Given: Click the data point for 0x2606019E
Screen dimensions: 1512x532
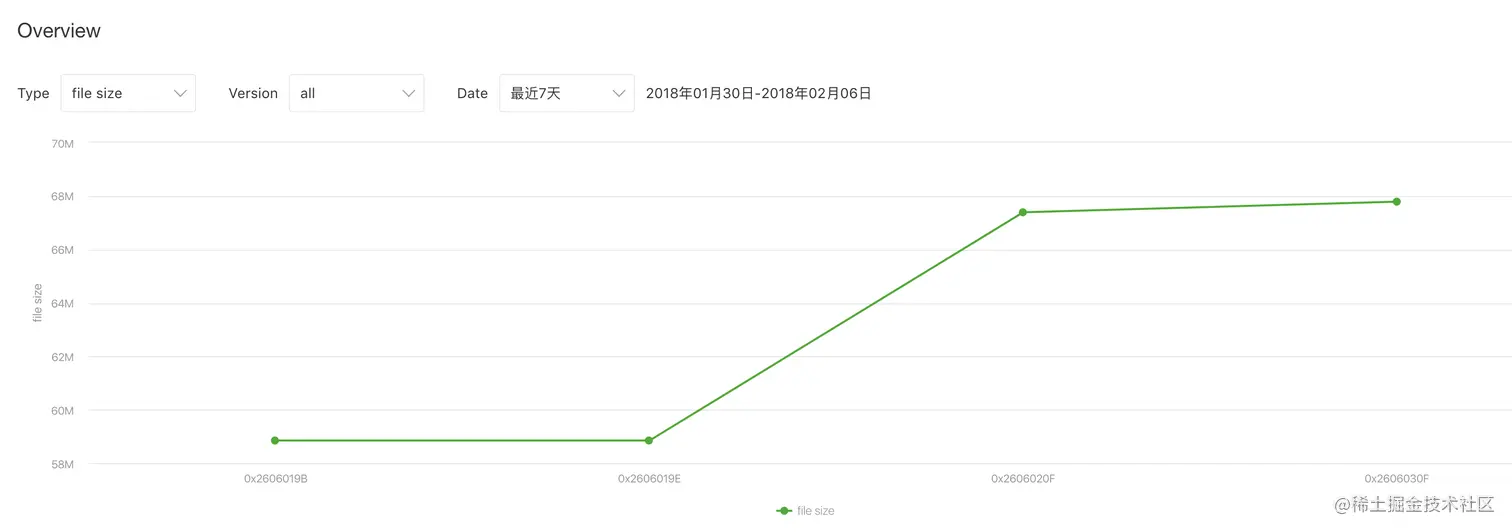Looking at the screenshot, I should [x=649, y=440].
